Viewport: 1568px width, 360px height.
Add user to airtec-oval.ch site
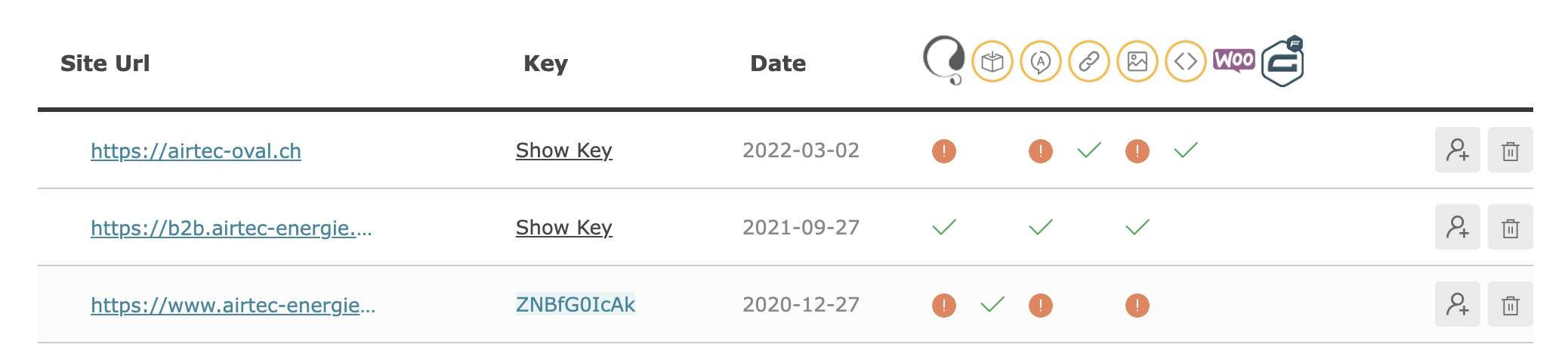click(x=1458, y=150)
